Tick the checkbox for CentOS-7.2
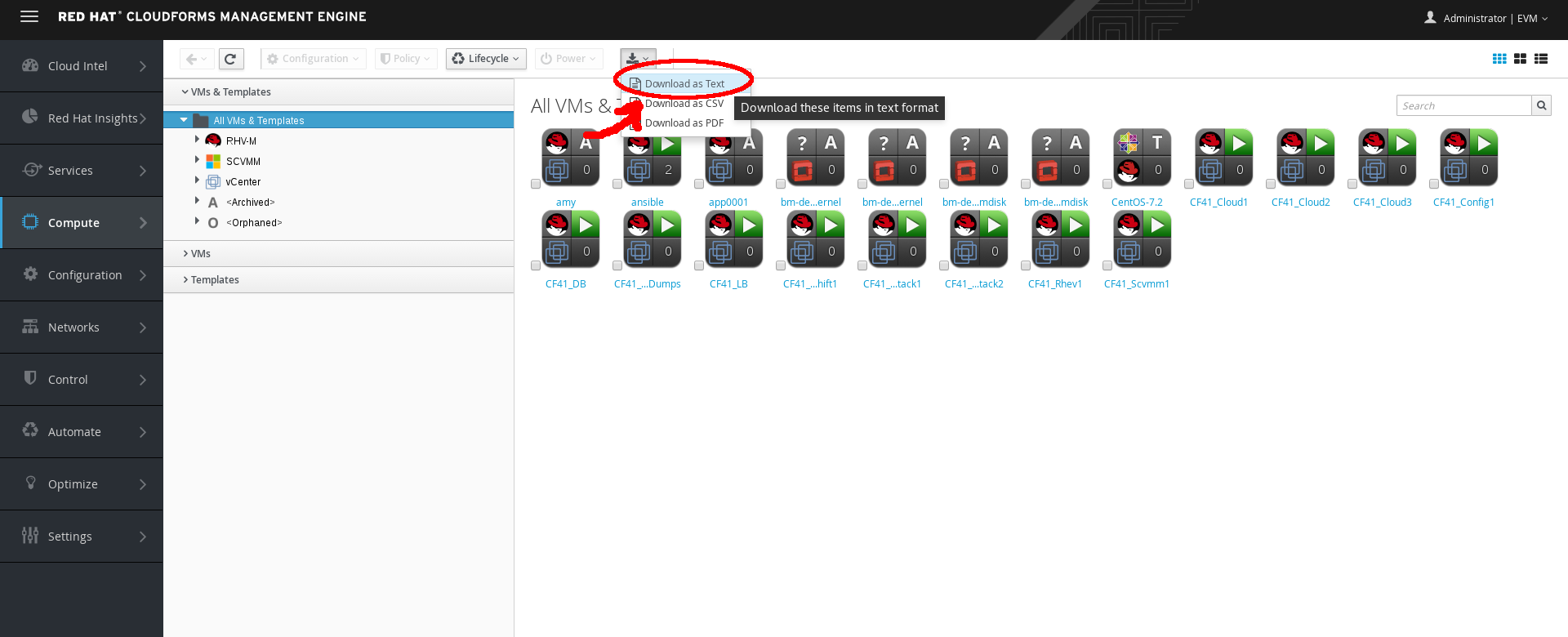Image resolution: width=1568 pixels, height=637 pixels. click(1107, 184)
